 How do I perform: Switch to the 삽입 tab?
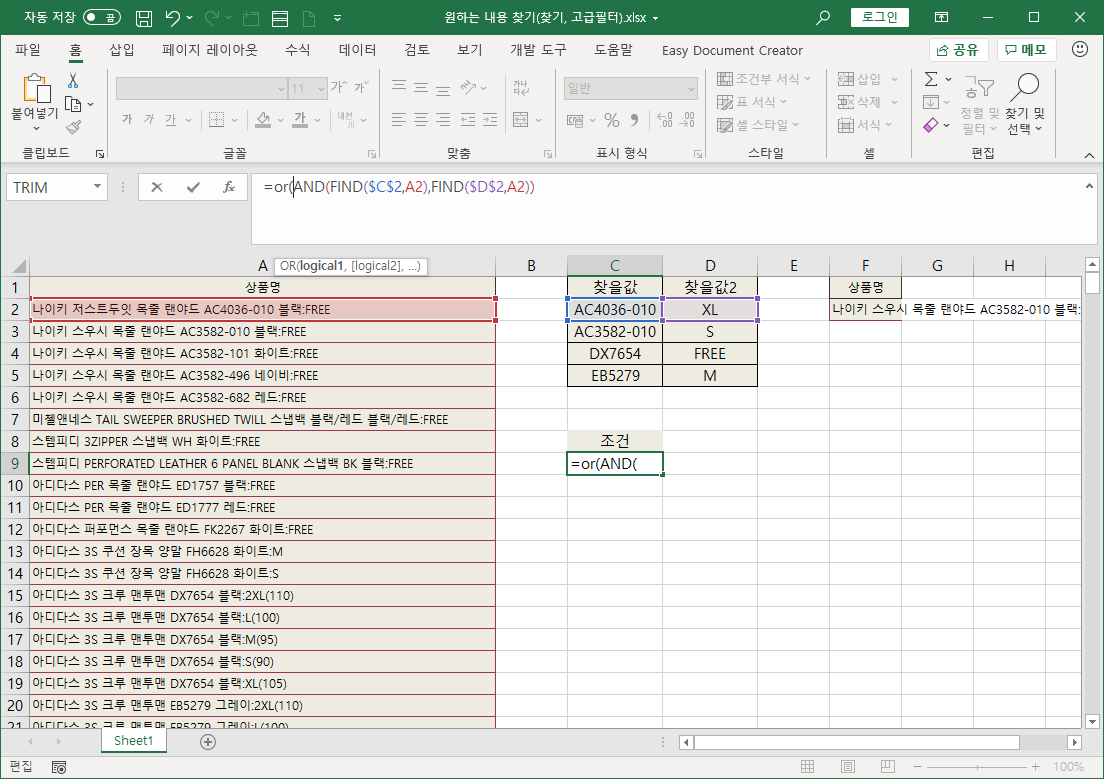click(x=121, y=50)
